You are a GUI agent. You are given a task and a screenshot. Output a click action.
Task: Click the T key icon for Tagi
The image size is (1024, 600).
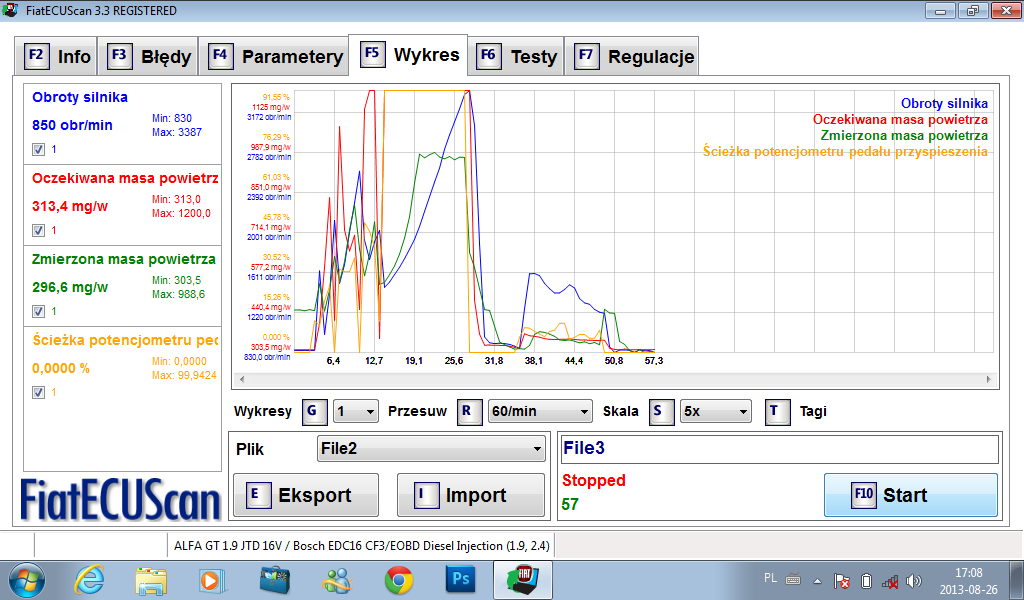pos(777,411)
